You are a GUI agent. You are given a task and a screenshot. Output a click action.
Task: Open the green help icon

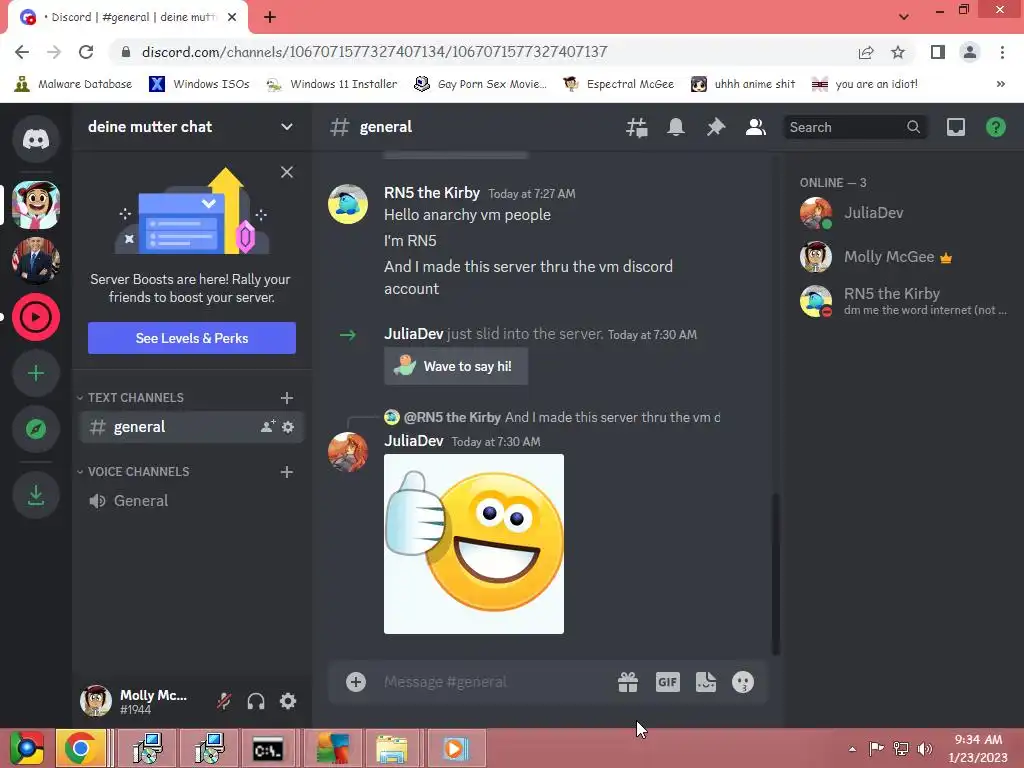click(995, 127)
